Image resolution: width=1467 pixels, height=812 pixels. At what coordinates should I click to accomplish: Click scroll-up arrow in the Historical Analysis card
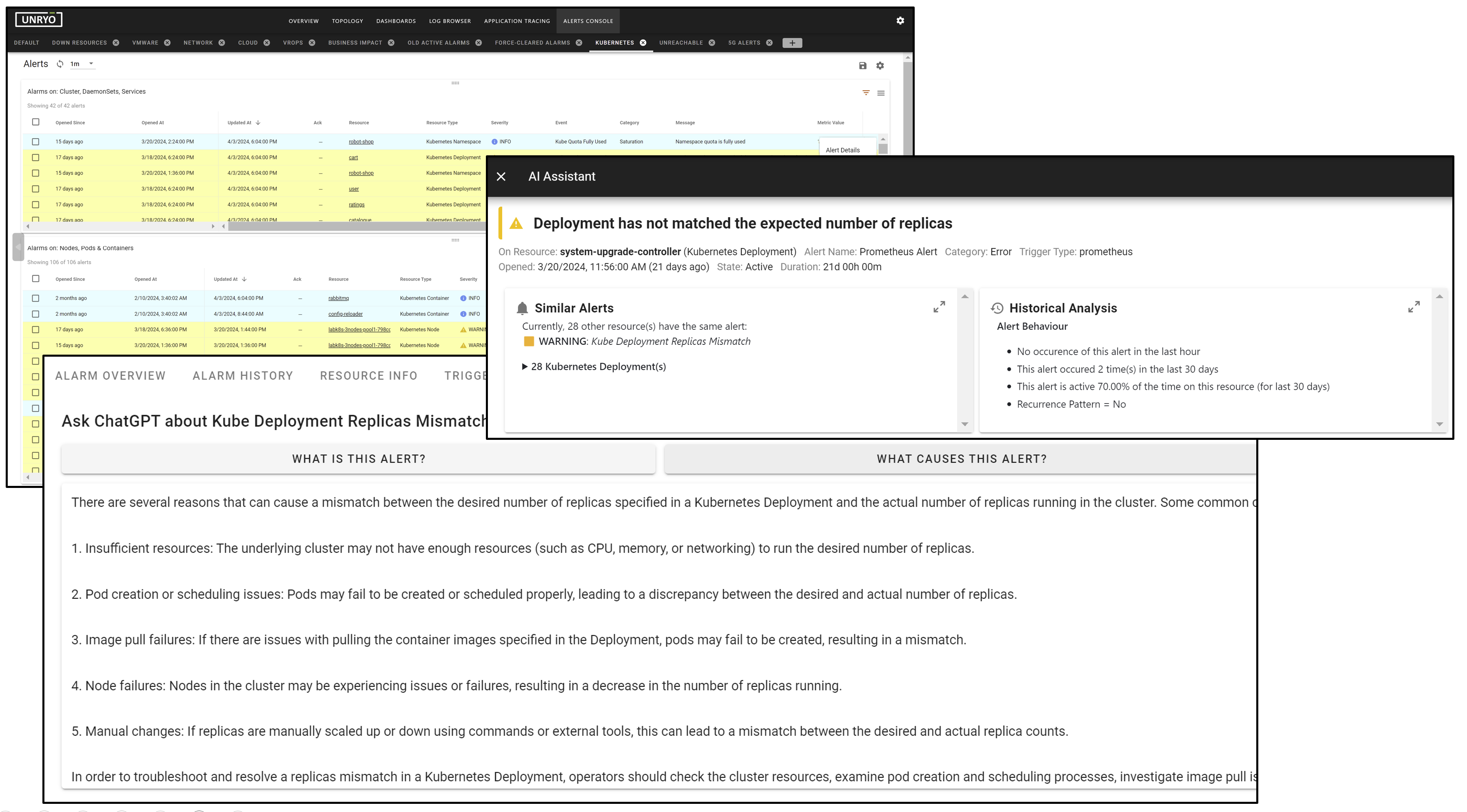(1440, 296)
